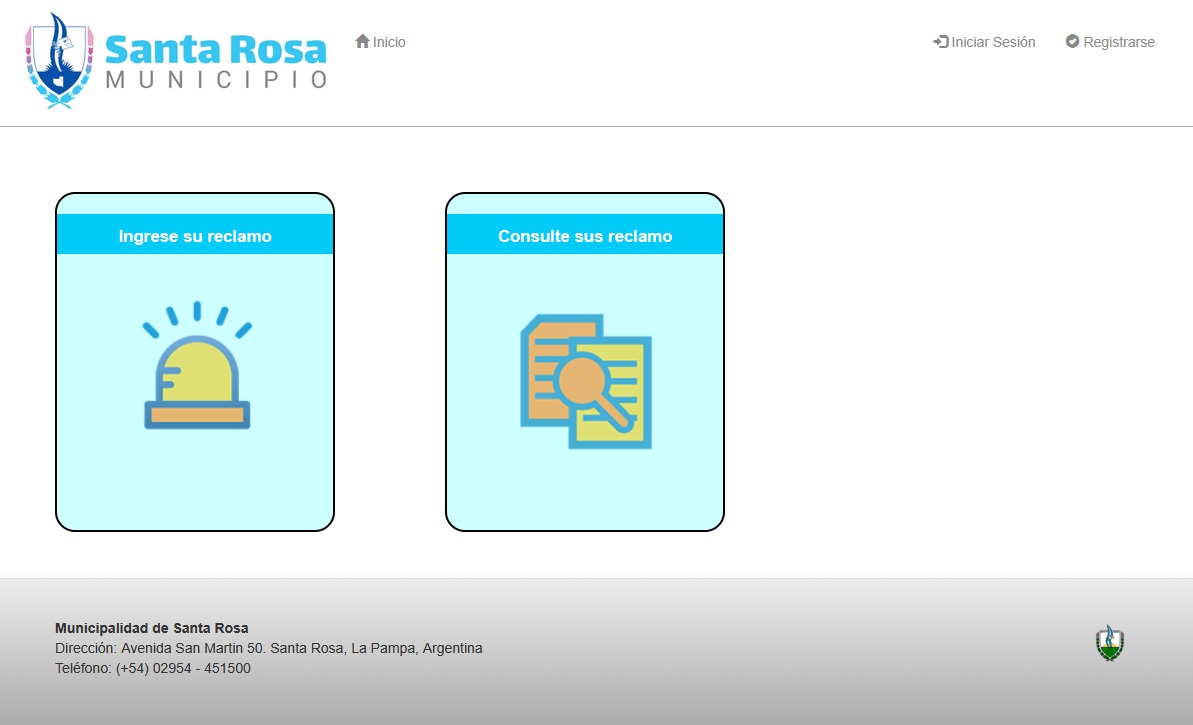Click the 'Santa Rosa' blue brand text
Screen dimensions: 1193x725
(x=215, y=49)
